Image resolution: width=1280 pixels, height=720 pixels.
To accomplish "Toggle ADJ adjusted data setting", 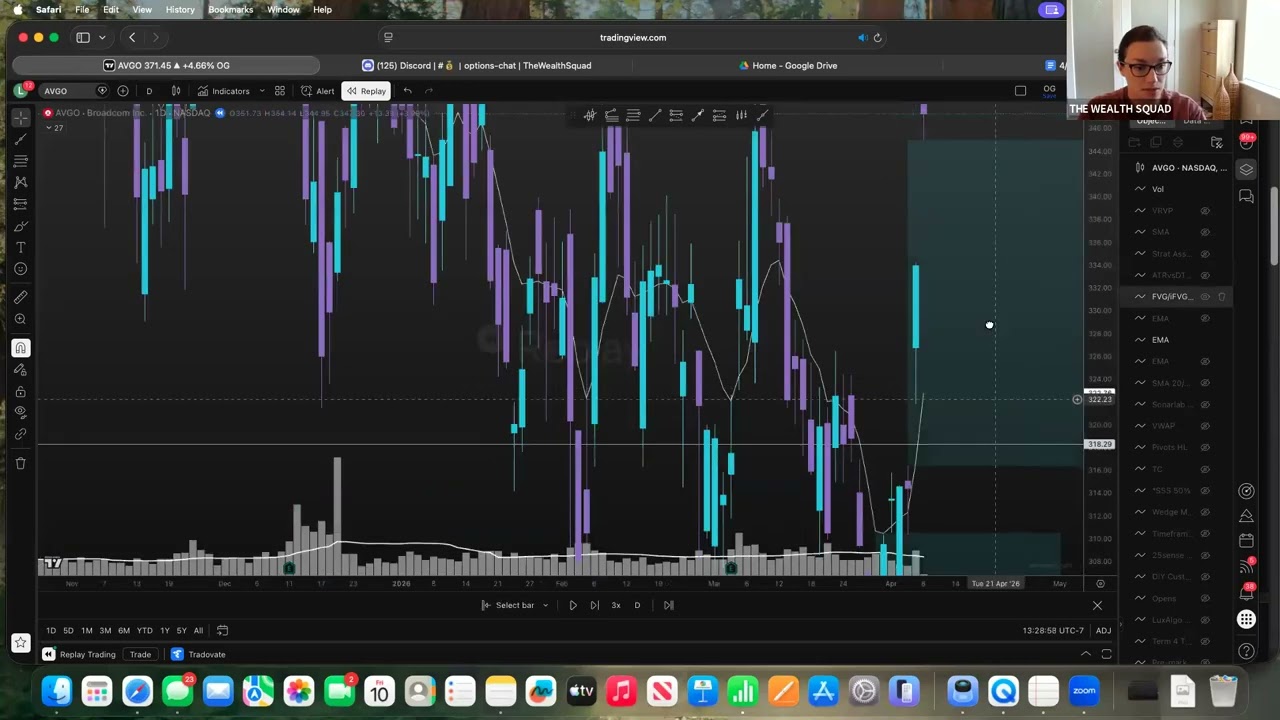I will click(1103, 631).
